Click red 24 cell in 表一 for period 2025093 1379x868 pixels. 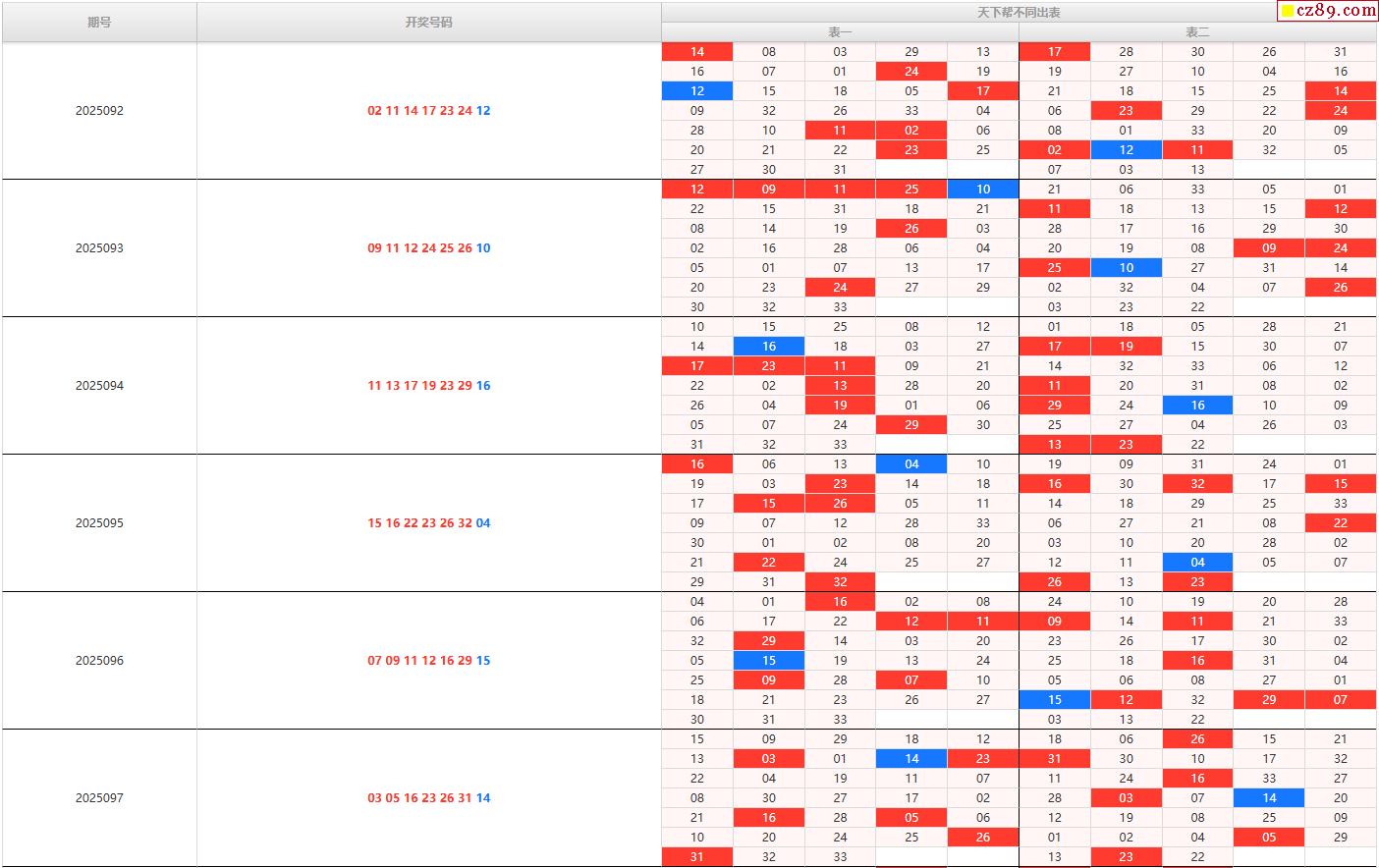click(x=840, y=288)
